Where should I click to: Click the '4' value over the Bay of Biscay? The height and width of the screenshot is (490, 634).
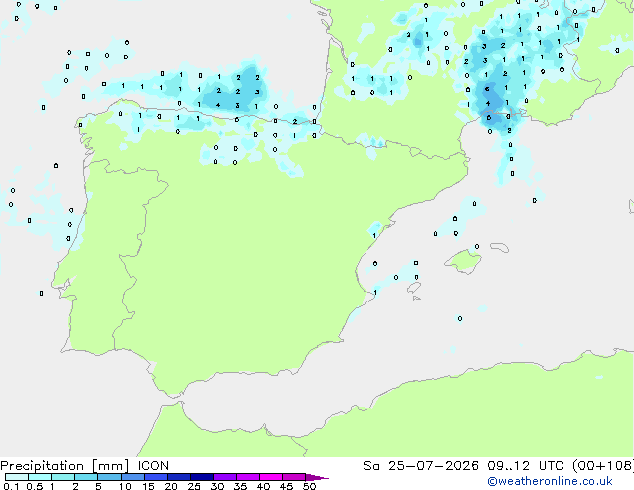[x=218, y=105]
